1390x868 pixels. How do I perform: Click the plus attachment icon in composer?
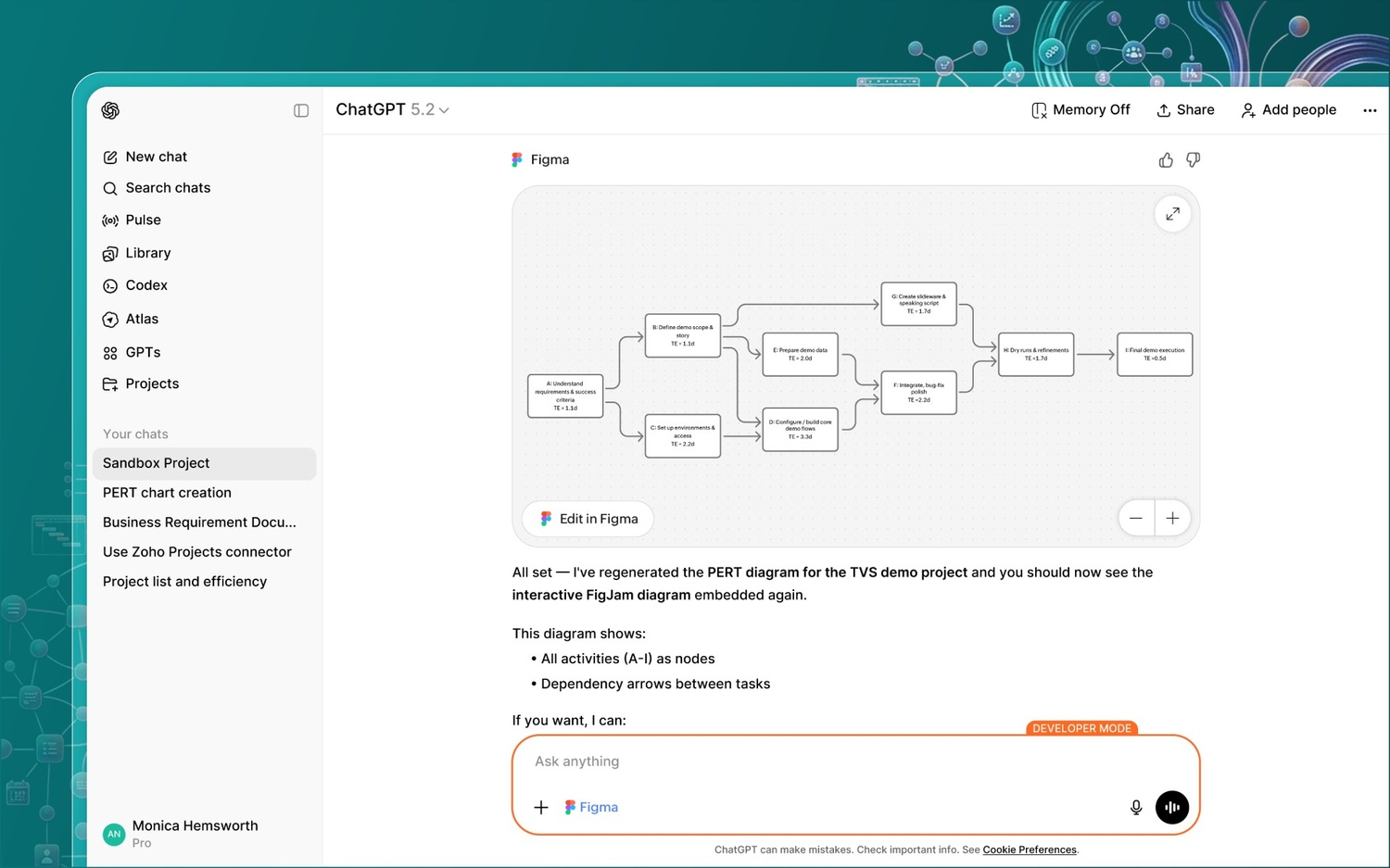[541, 808]
